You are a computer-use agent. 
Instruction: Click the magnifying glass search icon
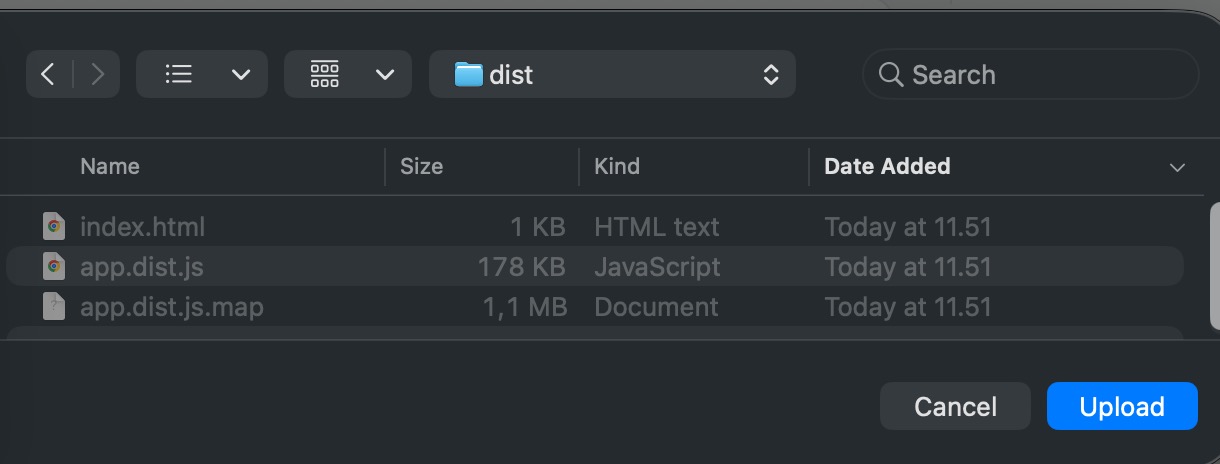click(x=890, y=74)
